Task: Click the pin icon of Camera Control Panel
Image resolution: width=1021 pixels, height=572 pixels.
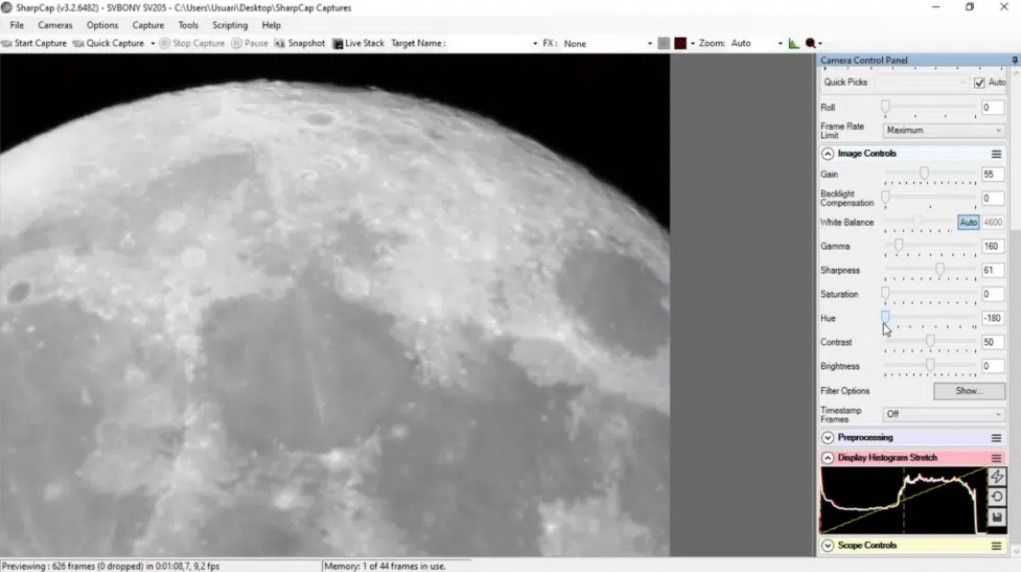Action: (x=1014, y=60)
